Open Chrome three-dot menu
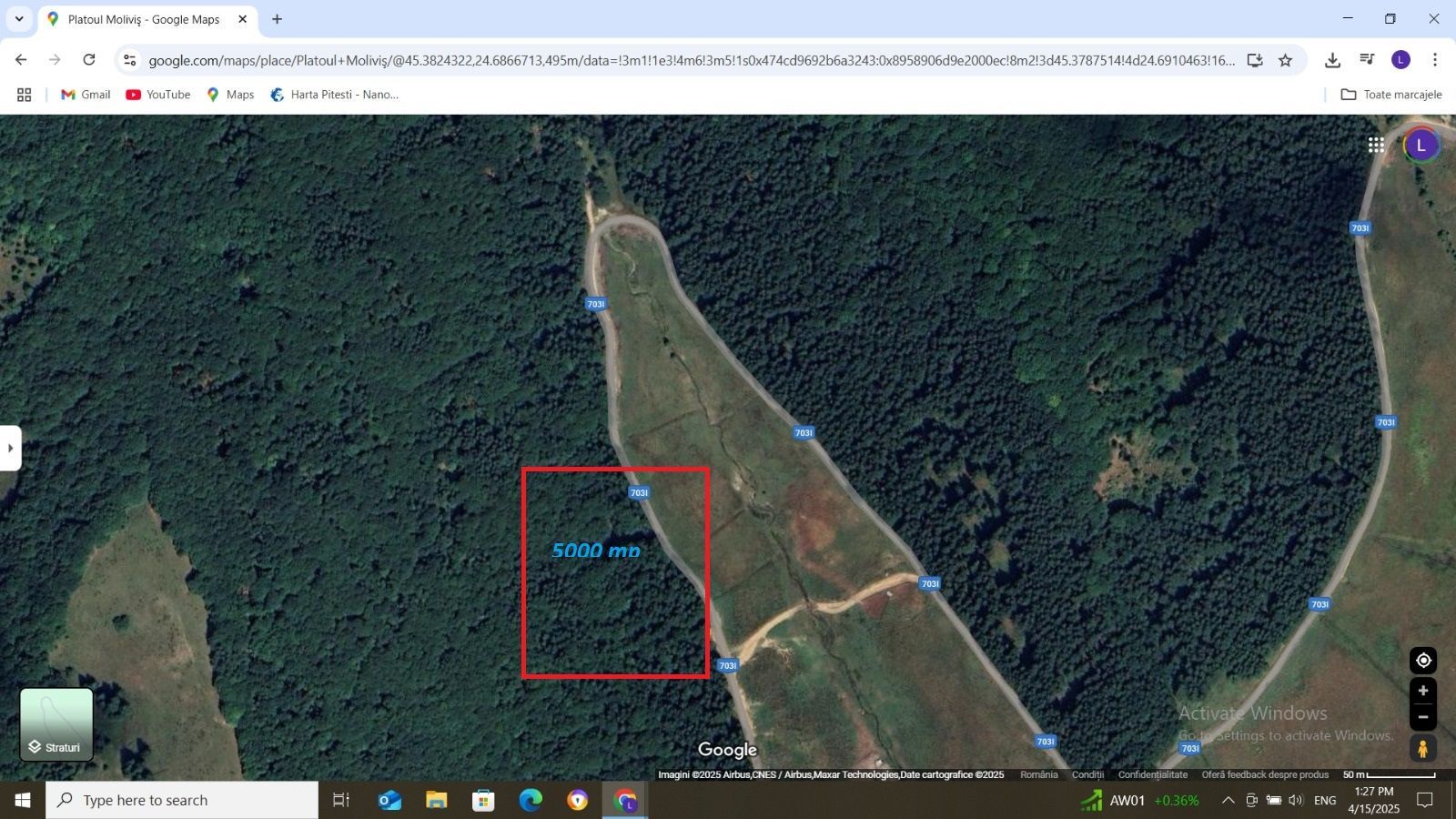Image resolution: width=1456 pixels, height=819 pixels. [x=1435, y=60]
